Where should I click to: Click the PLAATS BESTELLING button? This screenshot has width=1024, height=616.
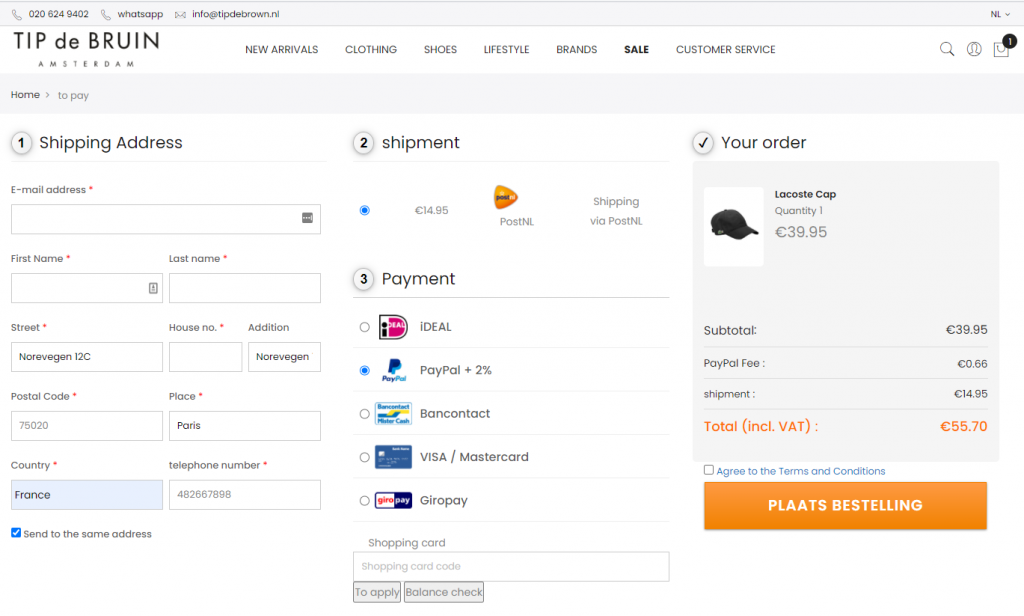point(845,506)
